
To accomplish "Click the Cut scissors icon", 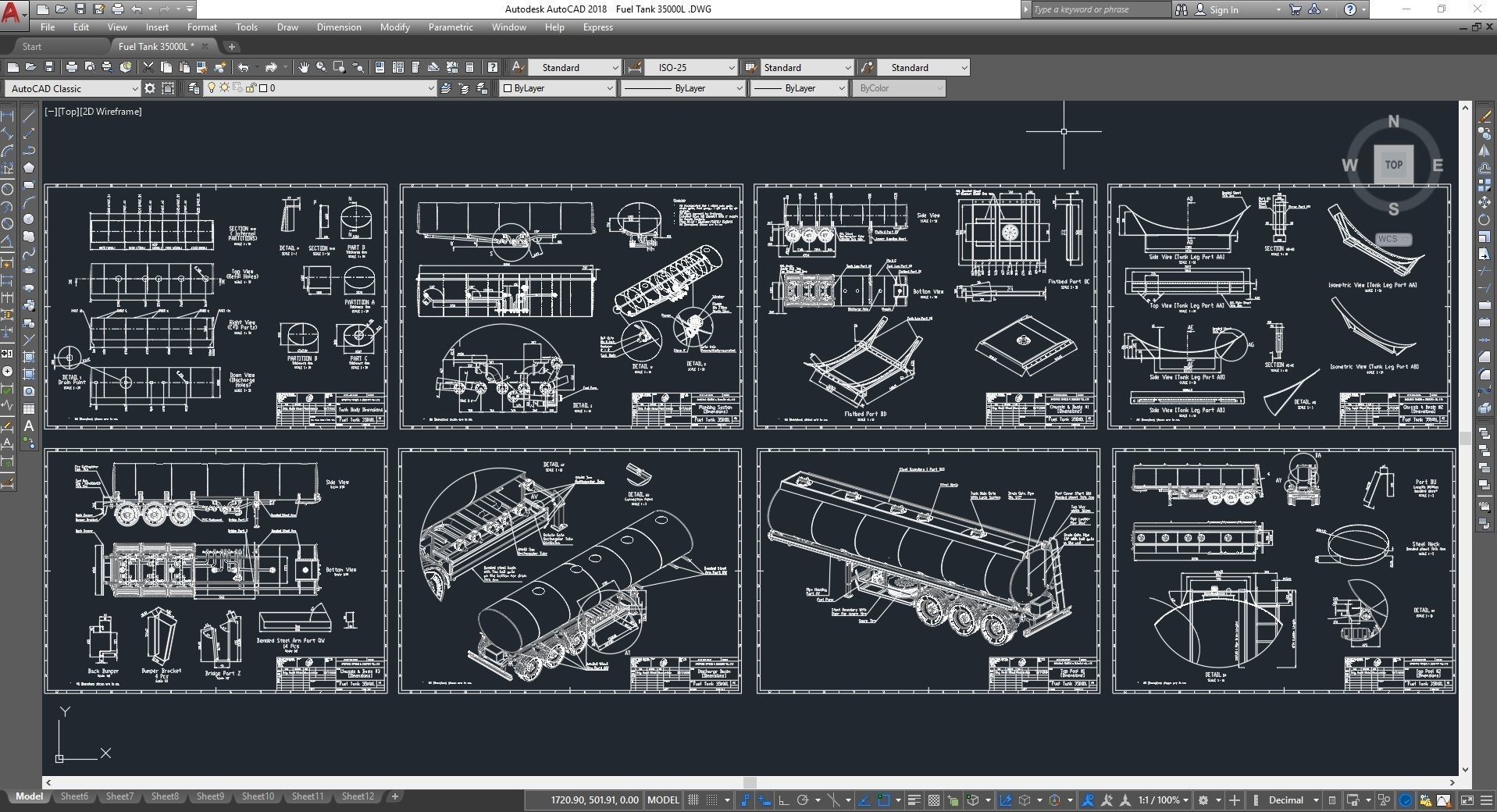I will 148,67.
